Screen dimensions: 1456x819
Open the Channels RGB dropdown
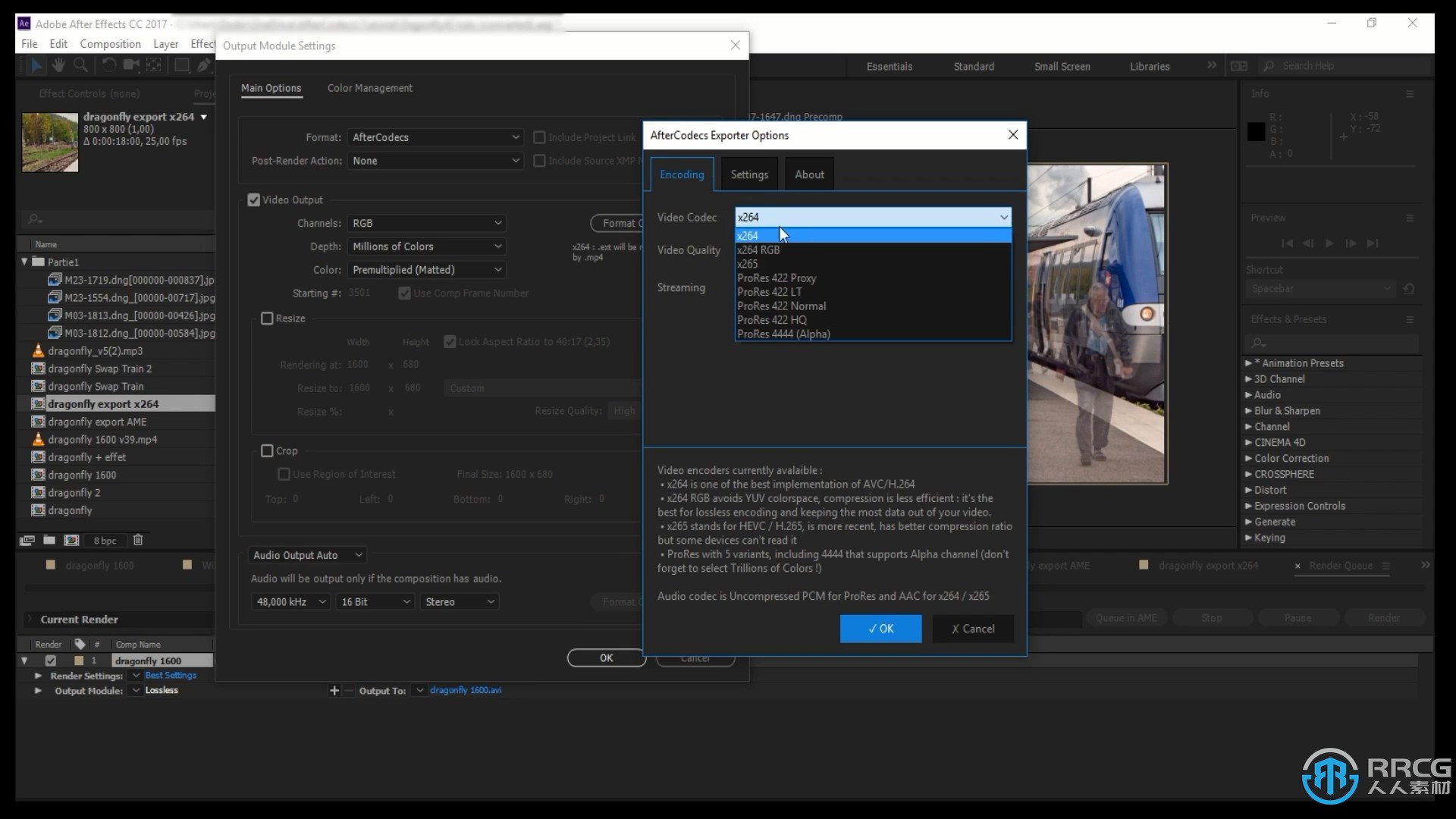pyautogui.click(x=427, y=223)
